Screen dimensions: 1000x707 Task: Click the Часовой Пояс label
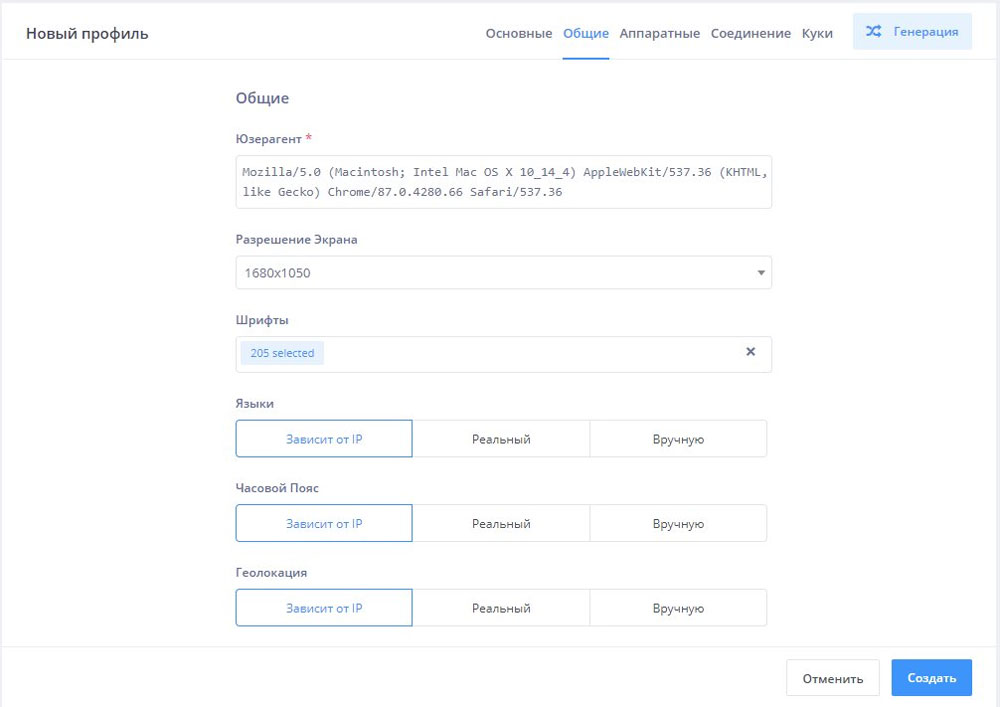point(277,488)
